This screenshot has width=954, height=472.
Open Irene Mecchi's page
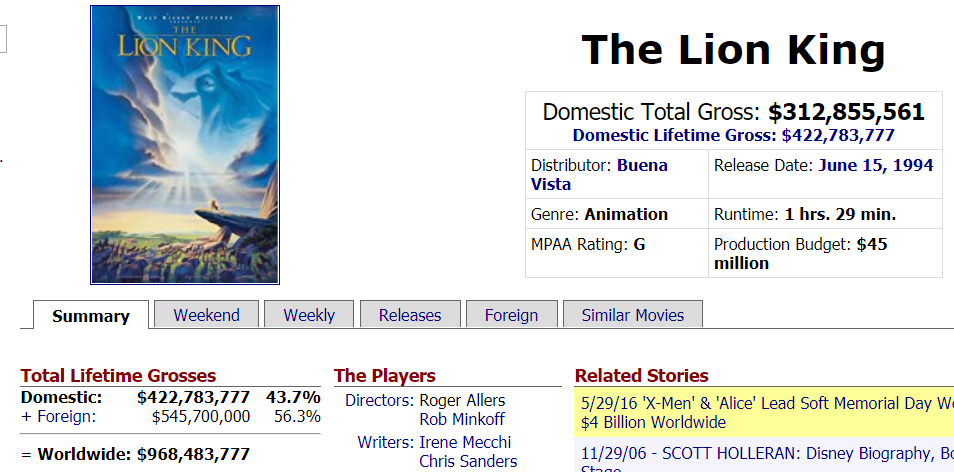[465, 442]
